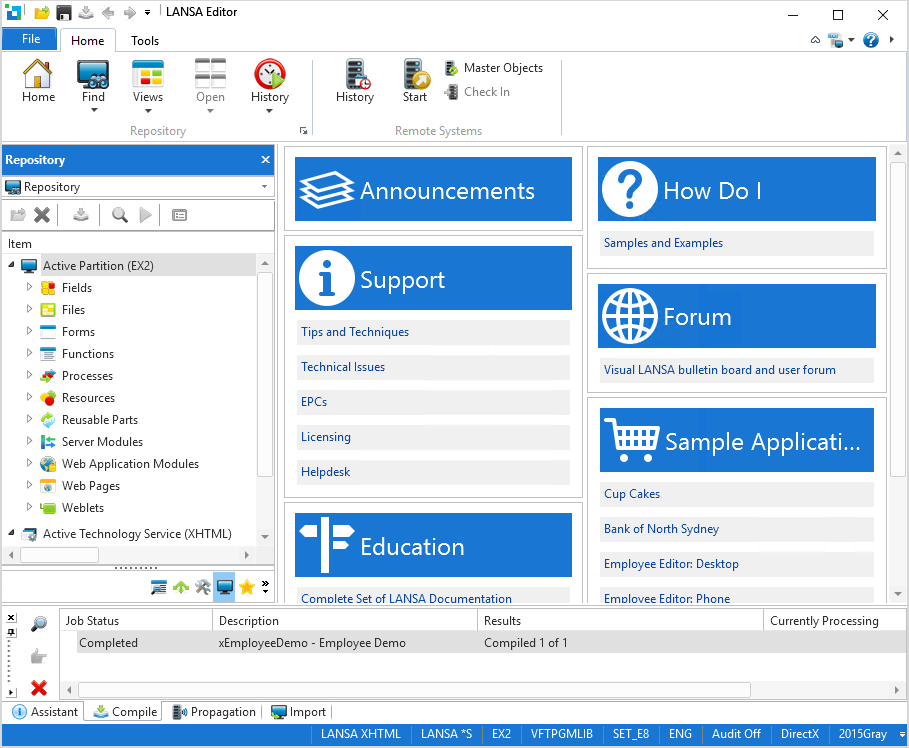Open Remote Systems History server icon

click(x=355, y=81)
